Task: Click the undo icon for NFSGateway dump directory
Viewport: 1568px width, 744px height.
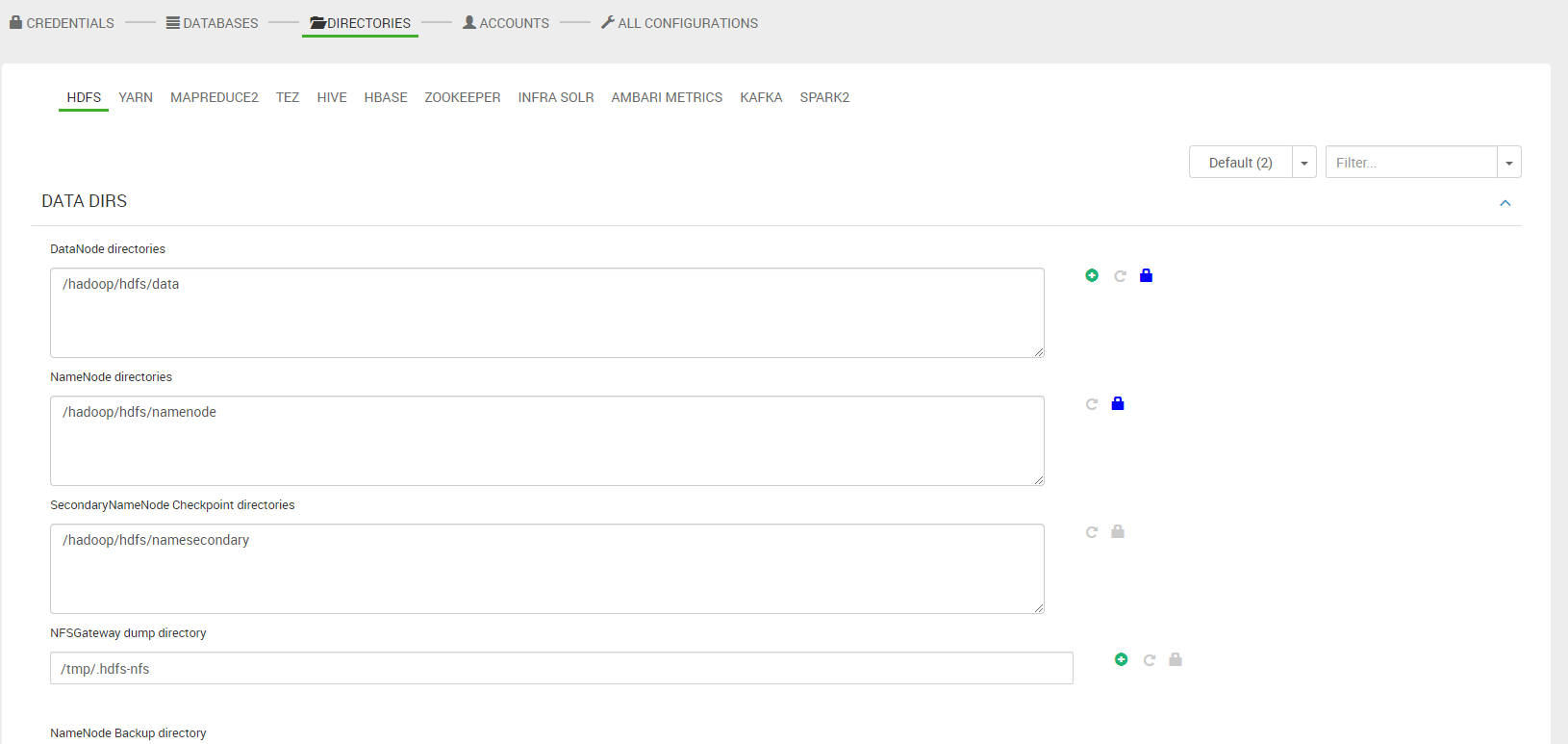Action: click(1149, 660)
